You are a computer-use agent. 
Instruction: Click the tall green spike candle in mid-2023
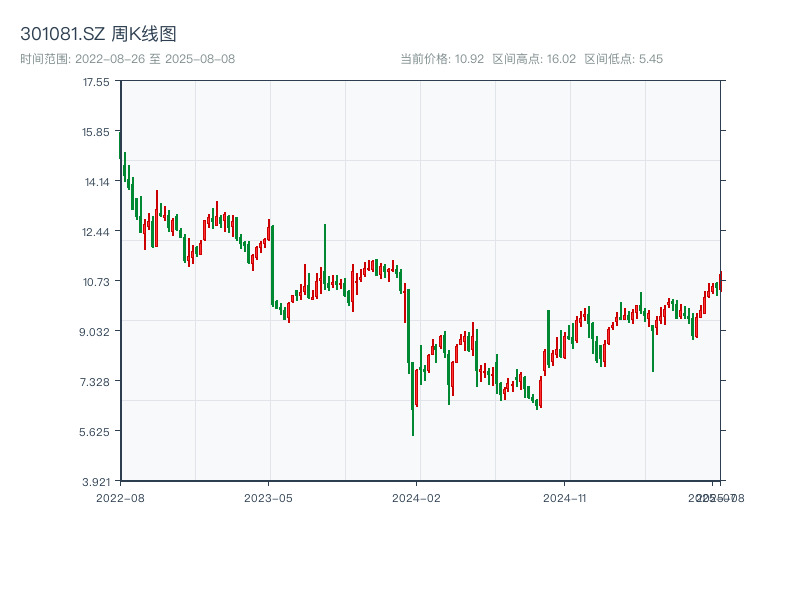tap(325, 255)
